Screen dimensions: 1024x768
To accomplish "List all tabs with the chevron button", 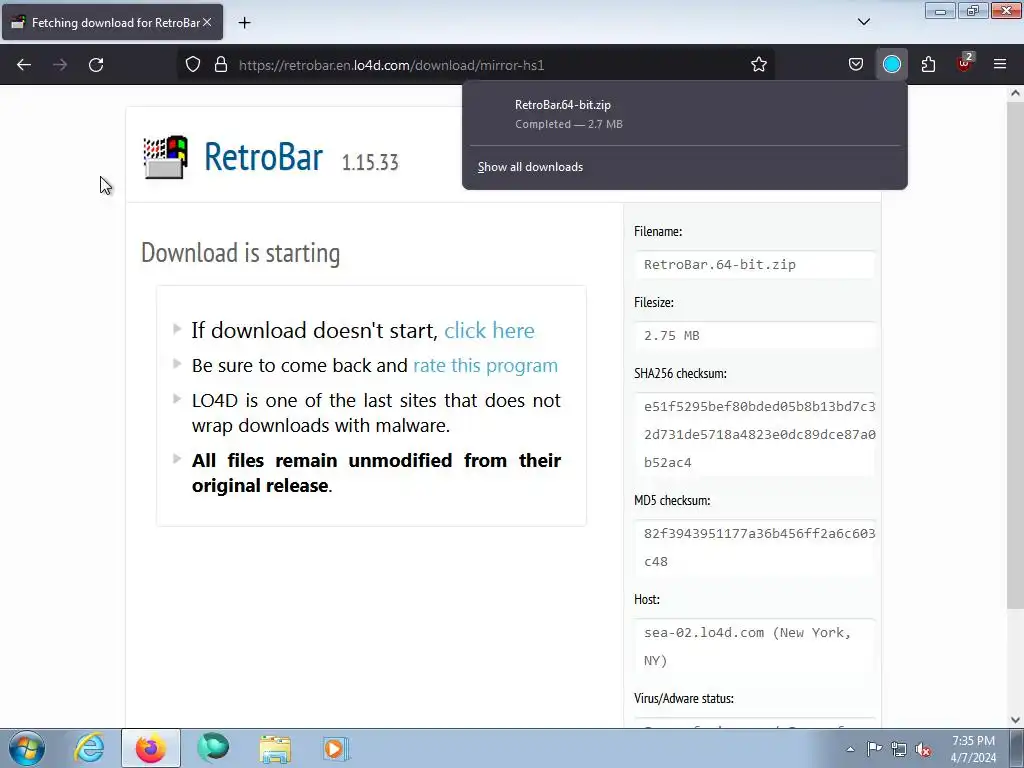I will coord(863,22).
